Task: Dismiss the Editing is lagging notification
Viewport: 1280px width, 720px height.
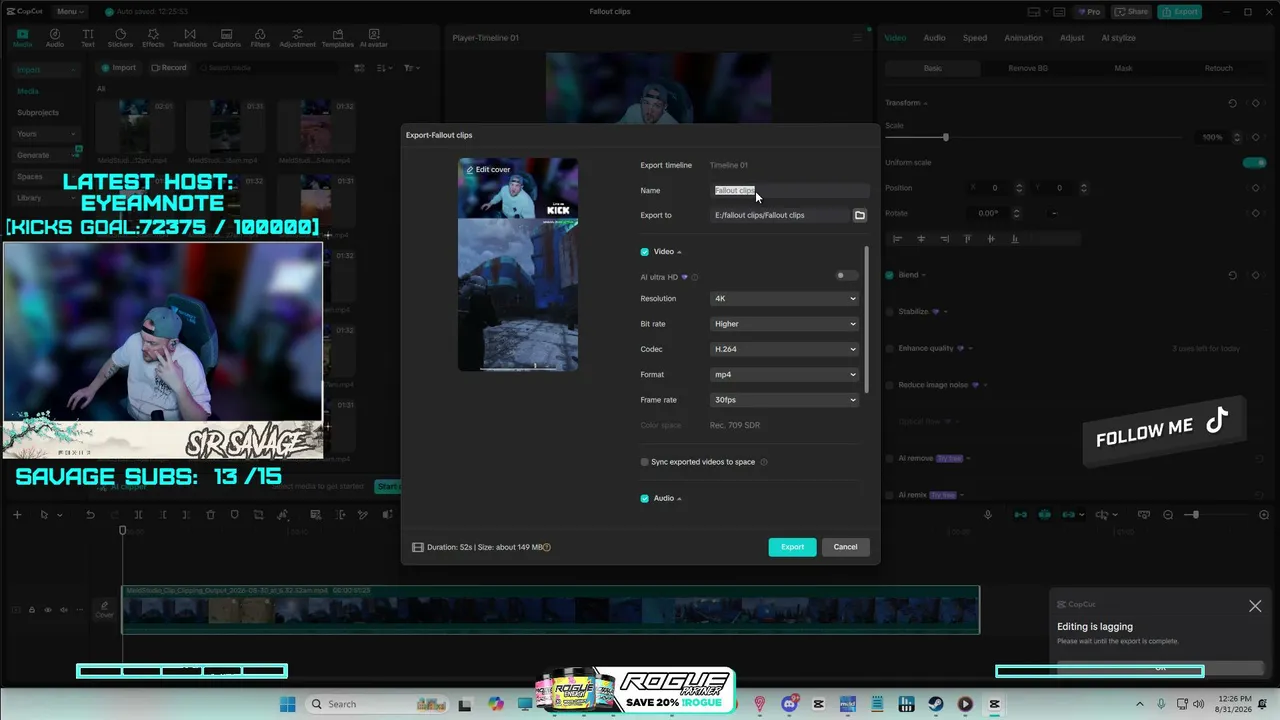Action: pyautogui.click(x=1255, y=606)
